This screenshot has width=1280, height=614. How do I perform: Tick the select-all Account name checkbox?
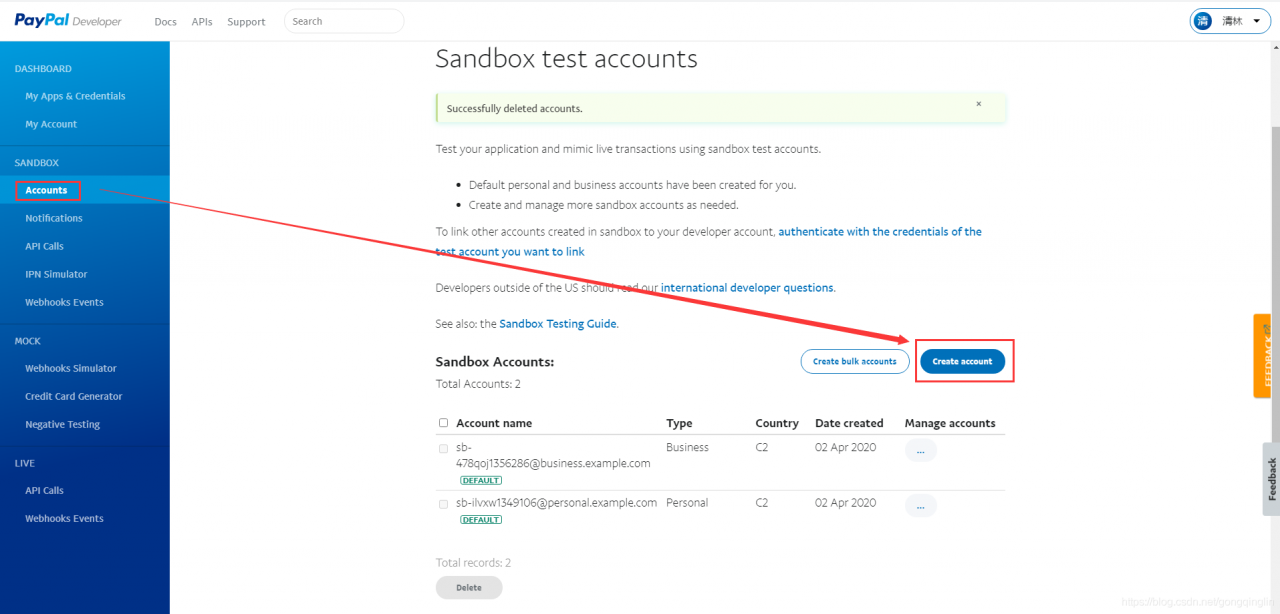pos(443,423)
